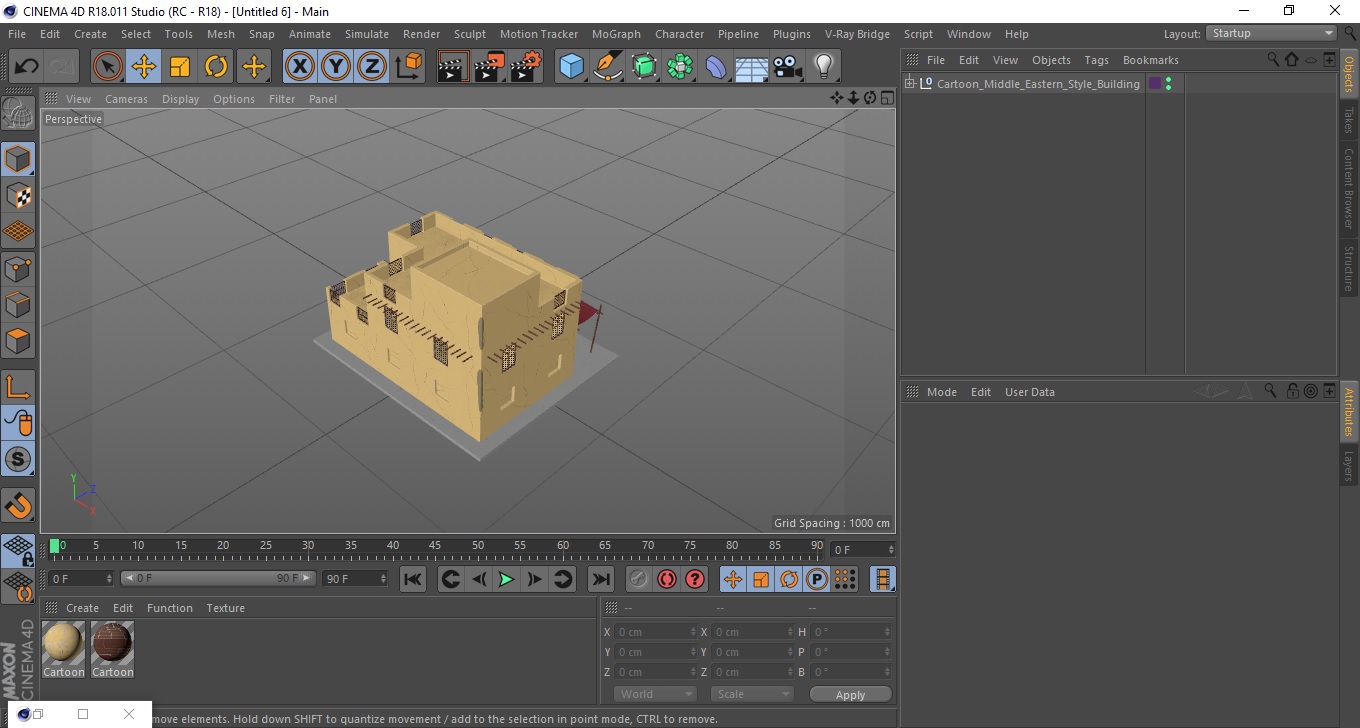Screen dimensions: 1360x728
Task: Select Cartoon_Middle_Eastern_Style_Building object
Action: [1038, 84]
